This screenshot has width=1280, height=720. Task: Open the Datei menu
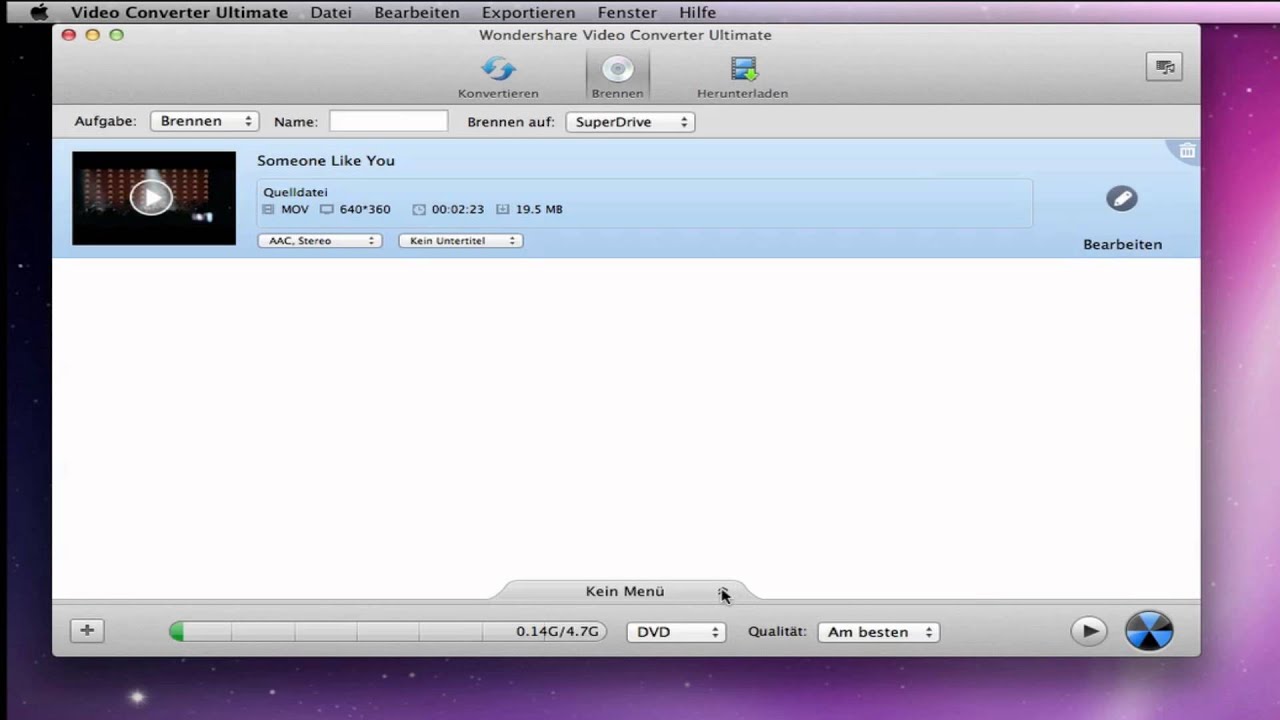point(331,13)
